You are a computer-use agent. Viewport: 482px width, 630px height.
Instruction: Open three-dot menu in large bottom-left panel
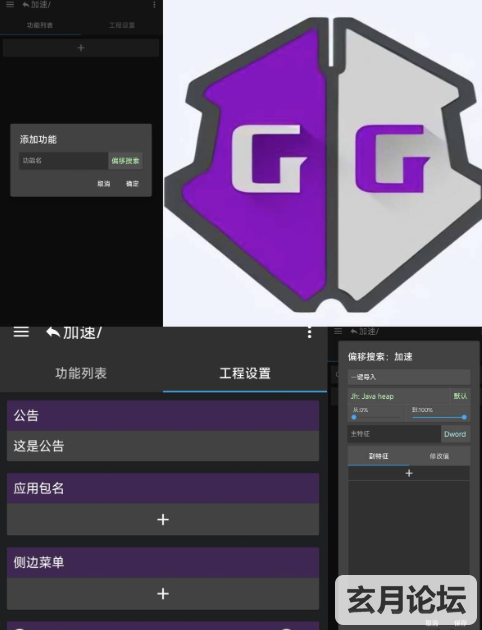pos(309,332)
